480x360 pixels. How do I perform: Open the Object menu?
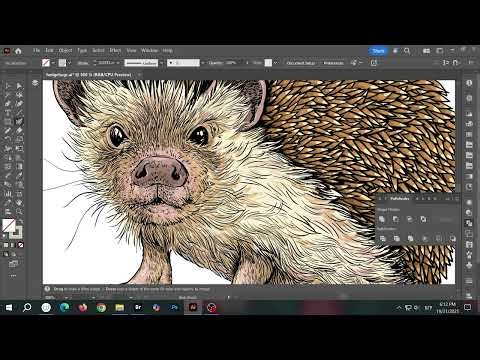point(65,51)
